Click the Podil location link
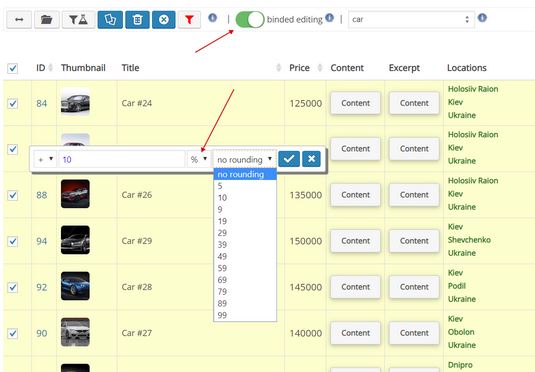The width and height of the screenshot is (535, 372). (457, 286)
